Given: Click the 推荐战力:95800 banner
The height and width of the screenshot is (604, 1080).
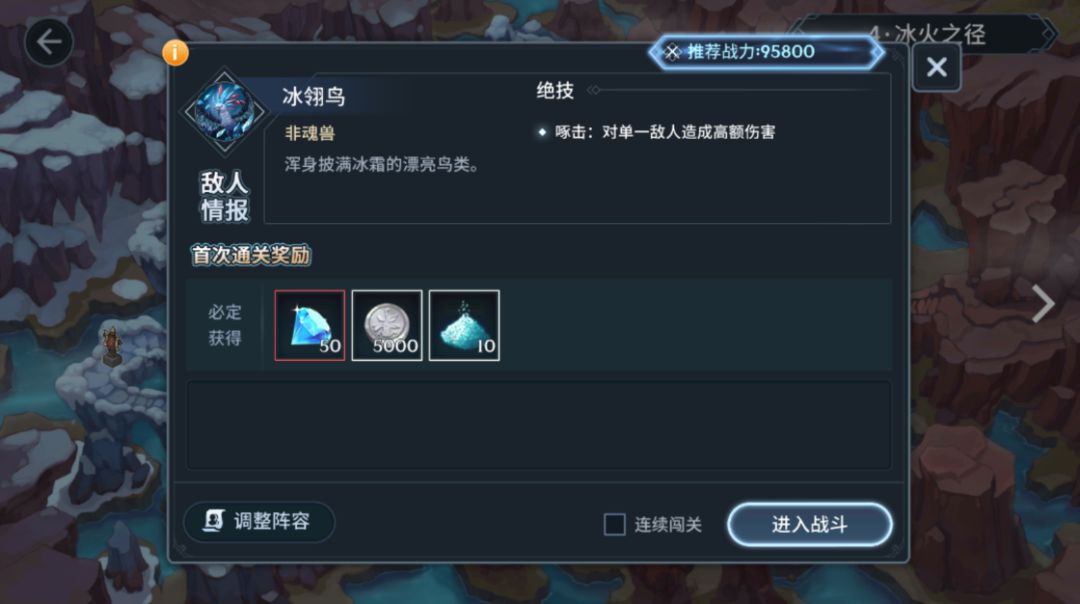Looking at the screenshot, I should point(766,52).
